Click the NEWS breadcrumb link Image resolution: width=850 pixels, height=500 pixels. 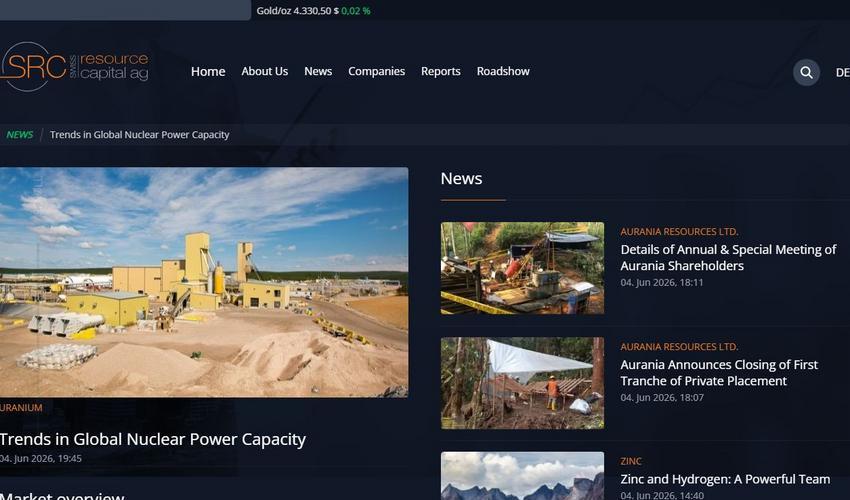20,134
